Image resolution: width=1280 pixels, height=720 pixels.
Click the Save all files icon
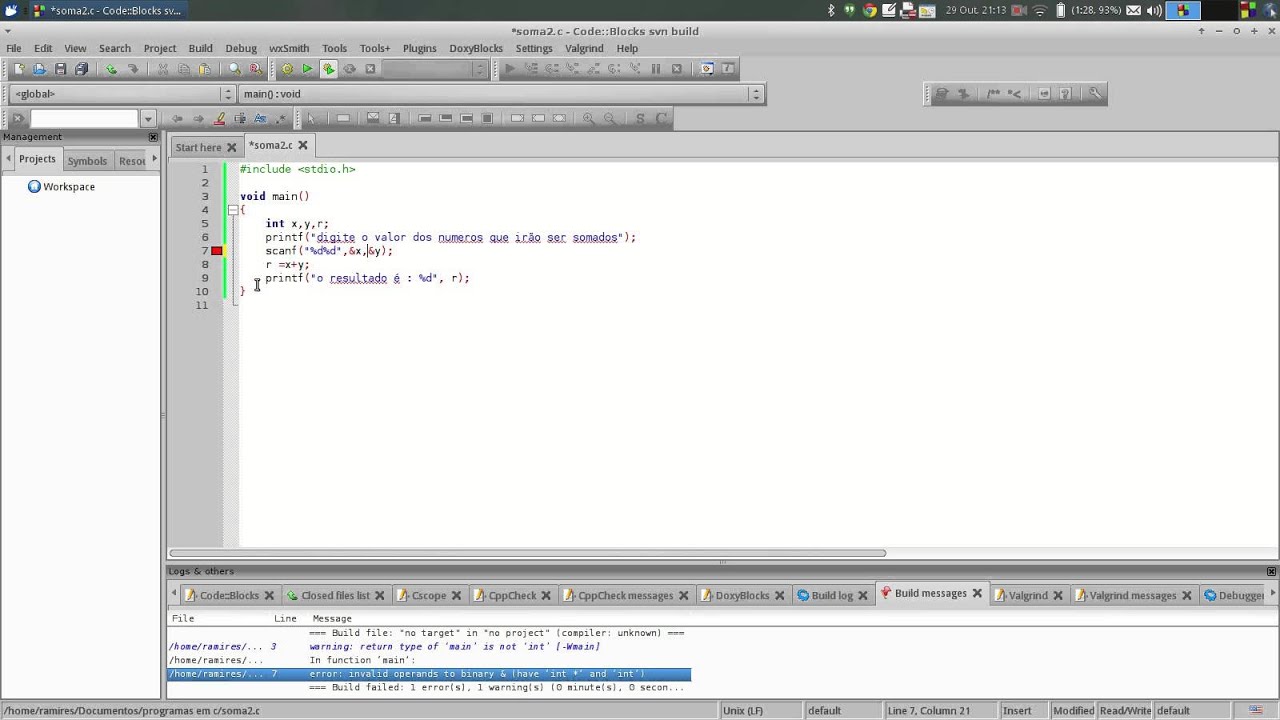pos(82,69)
